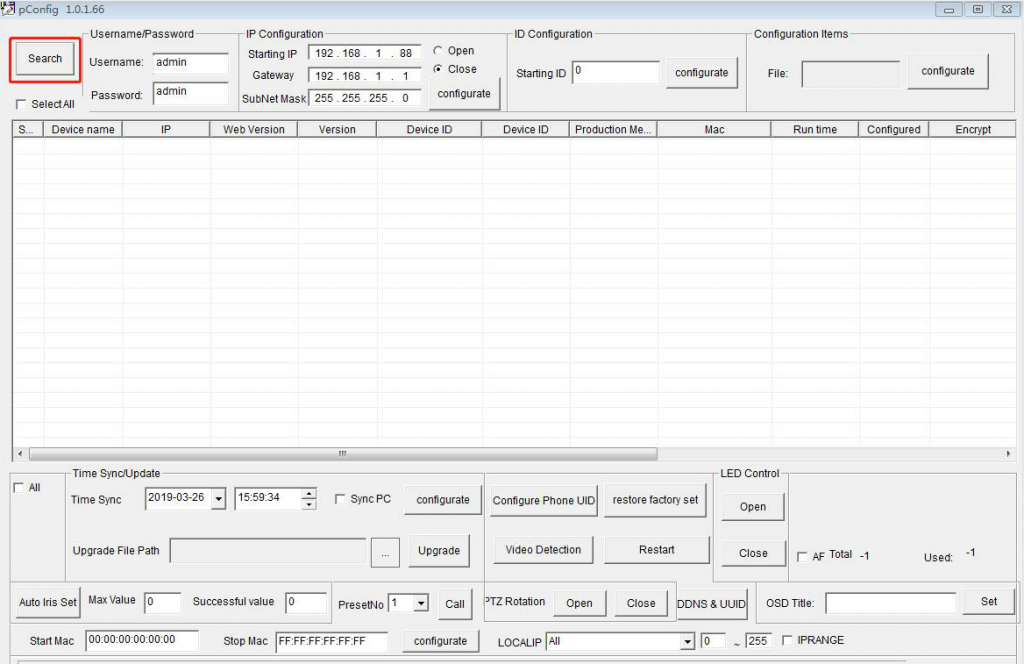Click restore factory set button
The height and width of the screenshot is (664, 1024).
(x=655, y=499)
